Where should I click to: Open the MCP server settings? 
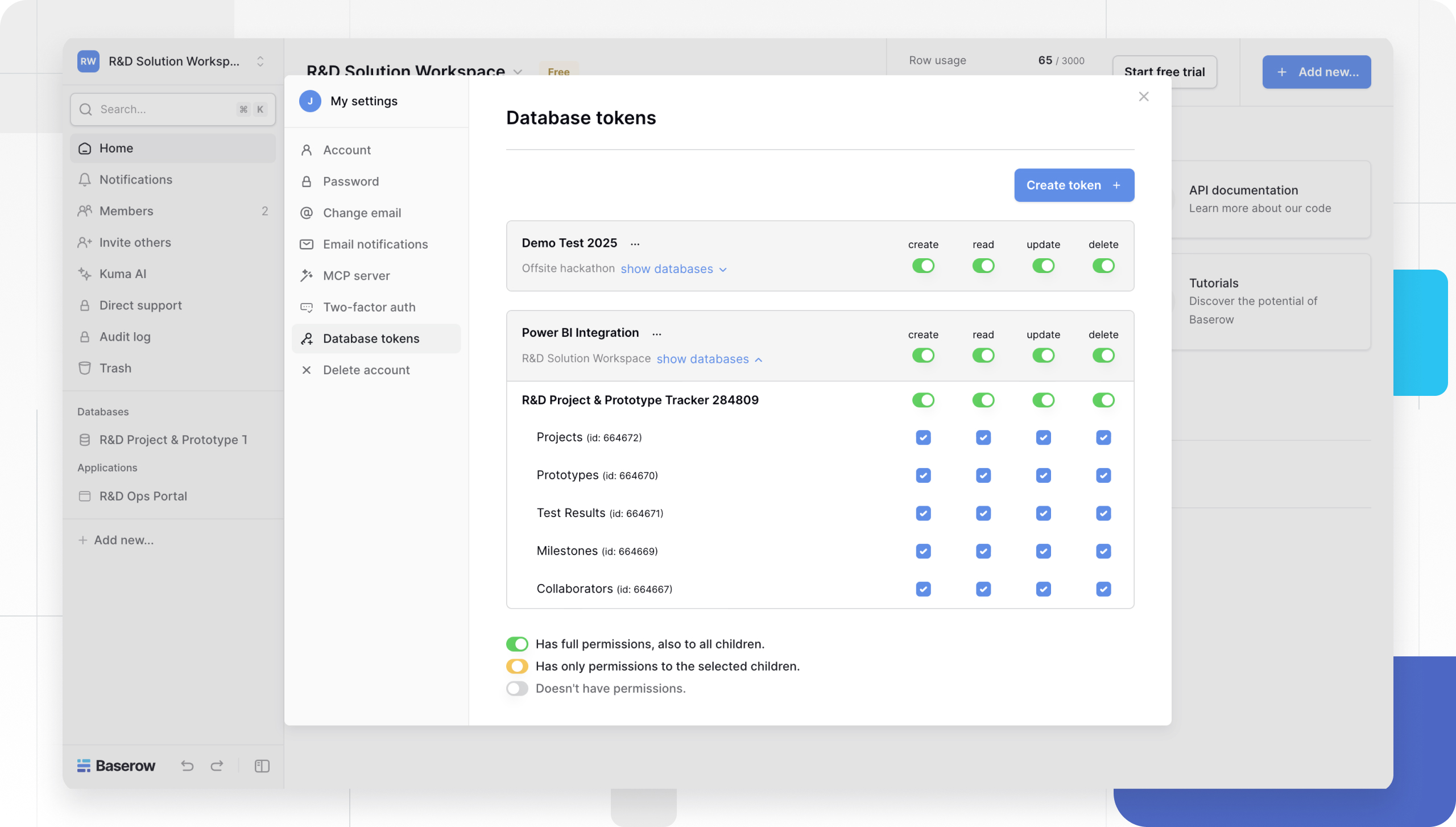point(355,275)
